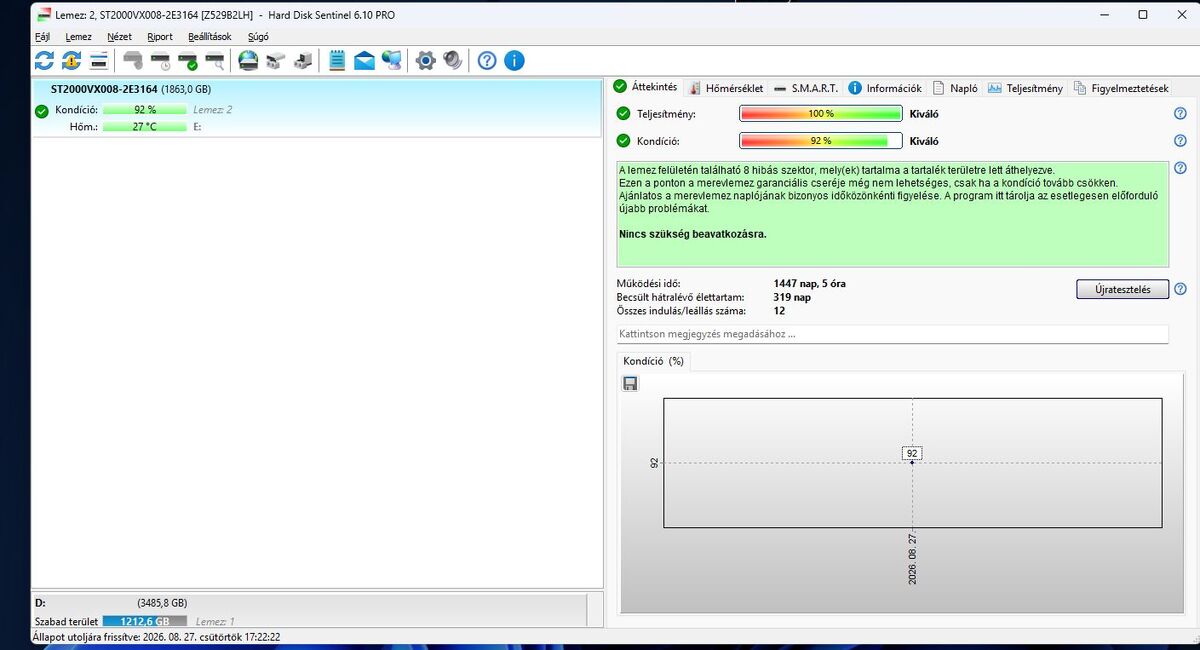Click the Működési idő value 1447 nap, 5 óra
The width and height of the screenshot is (1200, 650).
point(809,284)
